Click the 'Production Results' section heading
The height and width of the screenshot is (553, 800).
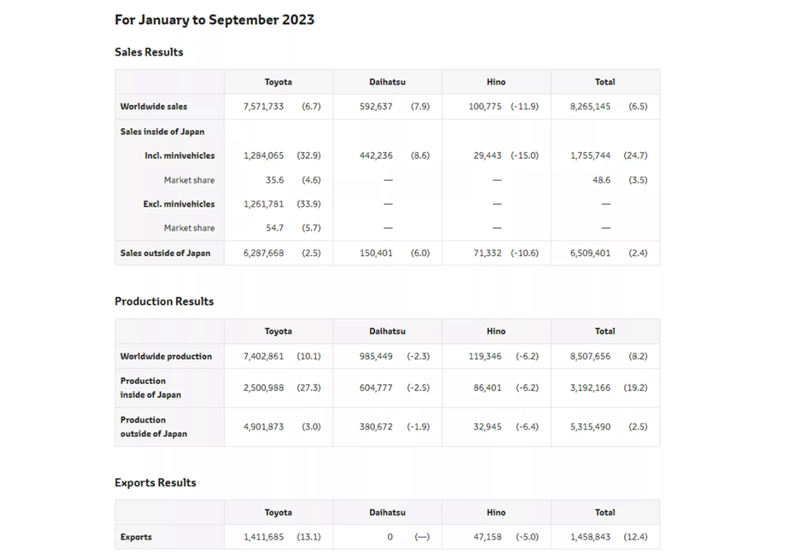[x=164, y=301]
